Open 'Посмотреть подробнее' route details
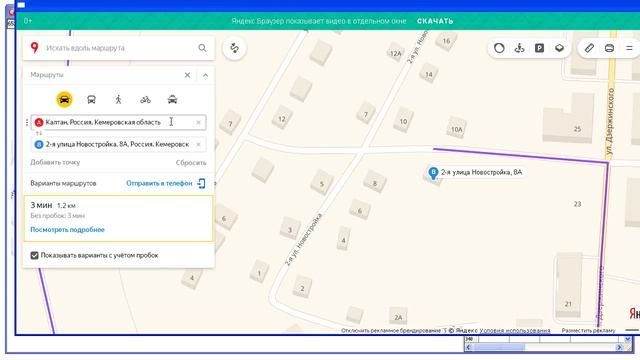The width and height of the screenshot is (640, 360). click(x=67, y=230)
